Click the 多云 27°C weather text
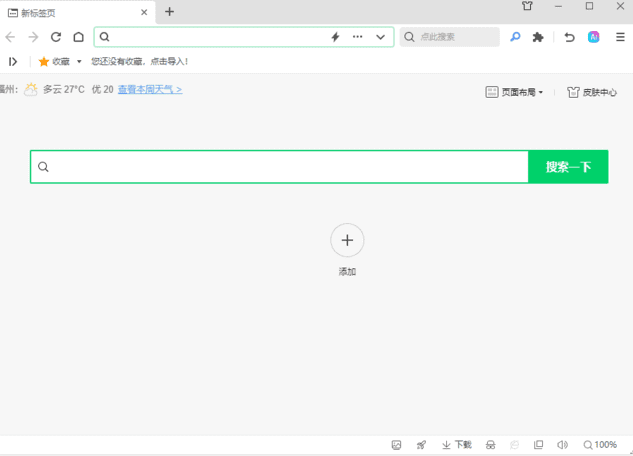The image size is (633, 456). (x=64, y=89)
